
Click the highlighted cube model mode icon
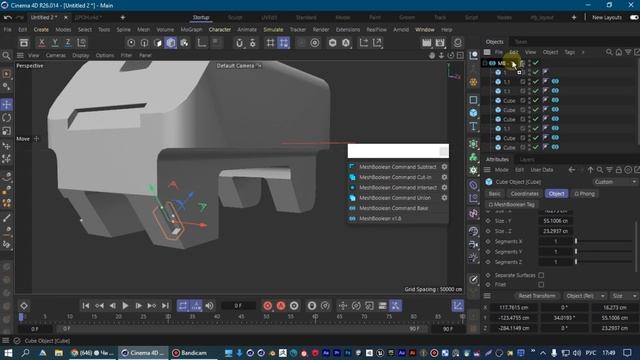point(171,42)
